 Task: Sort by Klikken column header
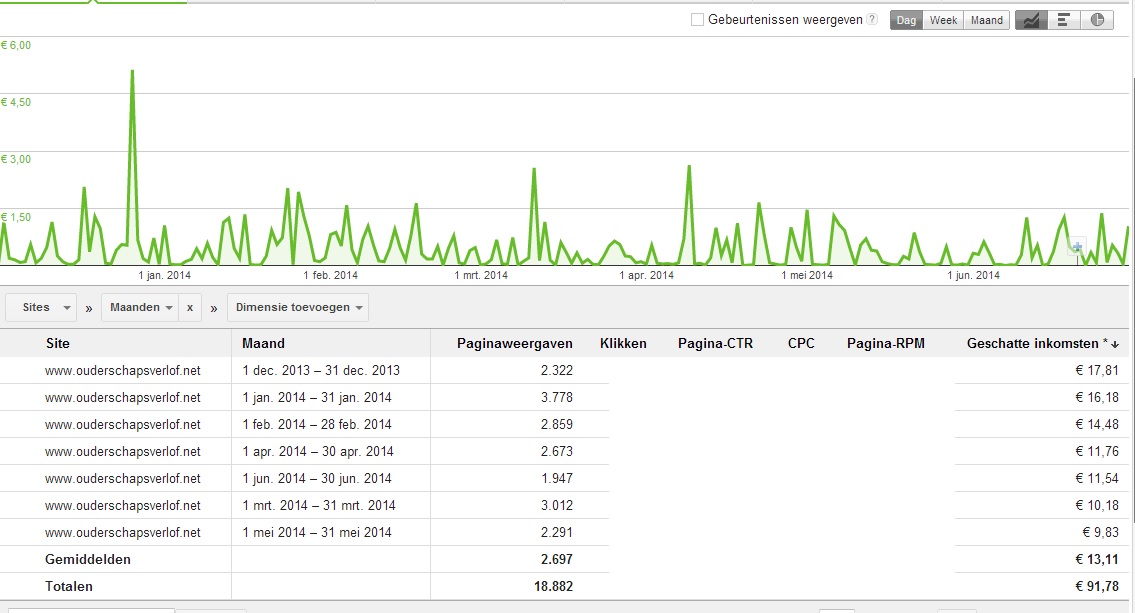[x=623, y=344]
